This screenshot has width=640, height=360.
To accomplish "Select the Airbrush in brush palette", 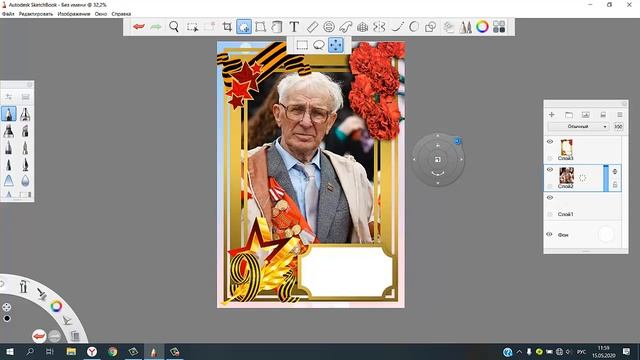I will coord(25,114).
